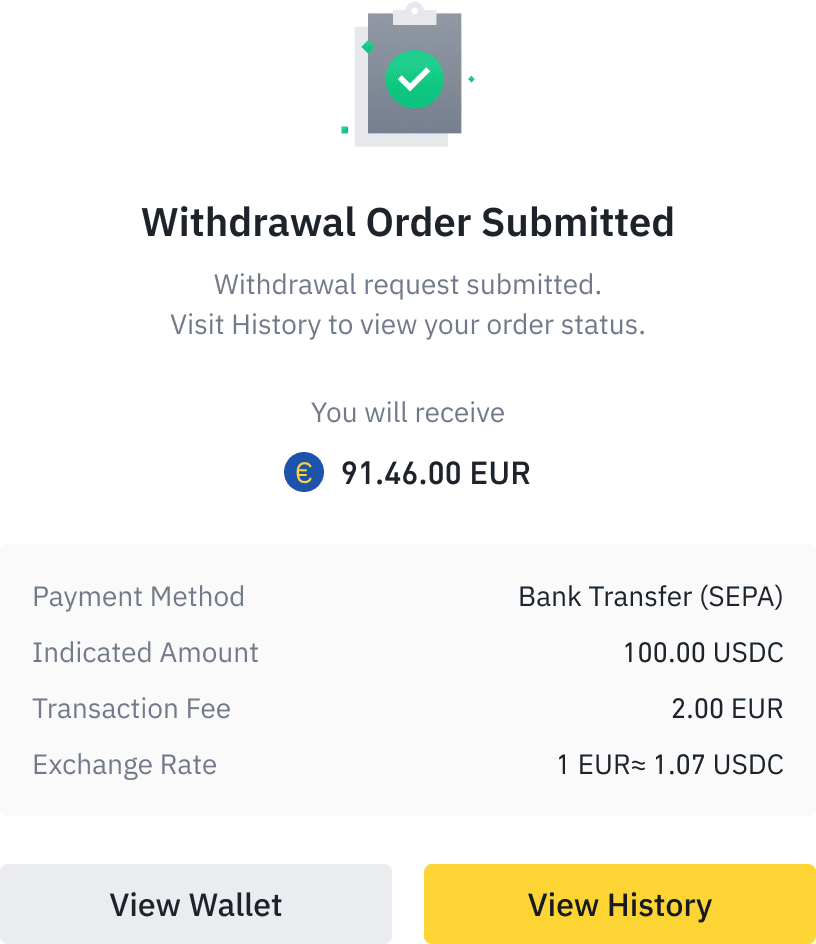Select the 2.00 EUR fee value
This screenshot has width=816, height=944.
tap(727, 709)
